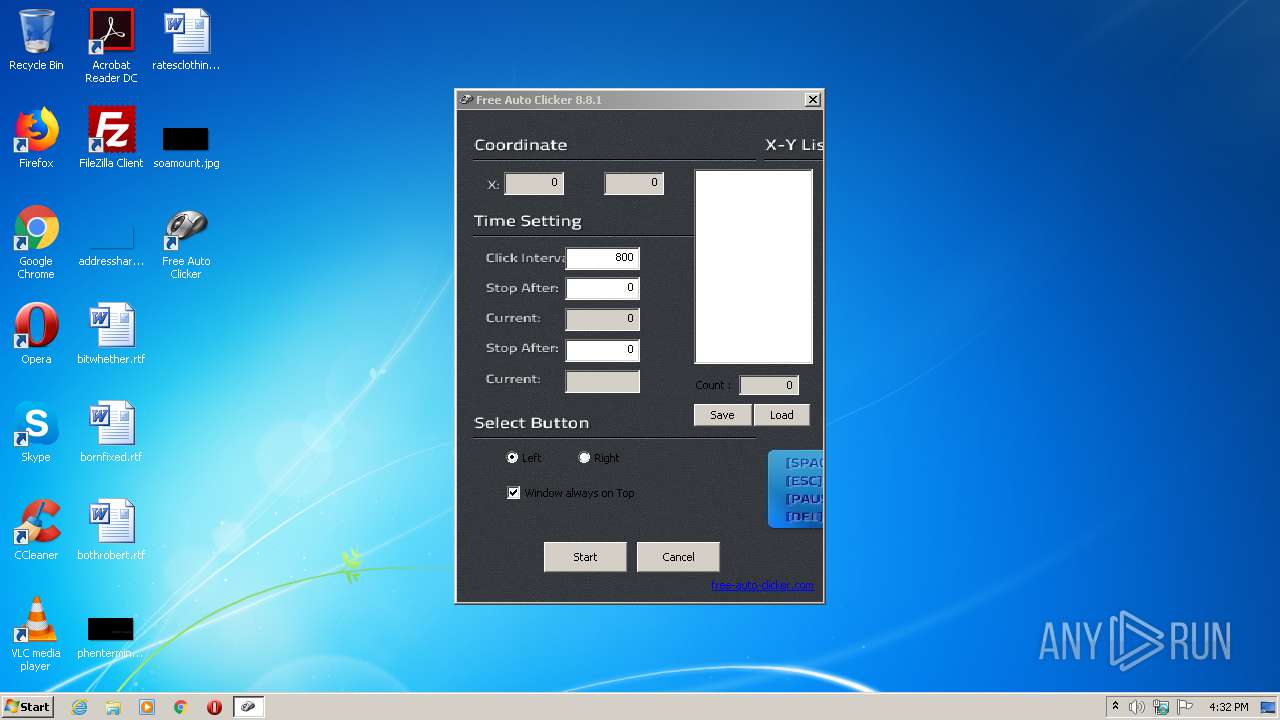
Task: Select the bornfixed.rtf document
Action: (111, 432)
